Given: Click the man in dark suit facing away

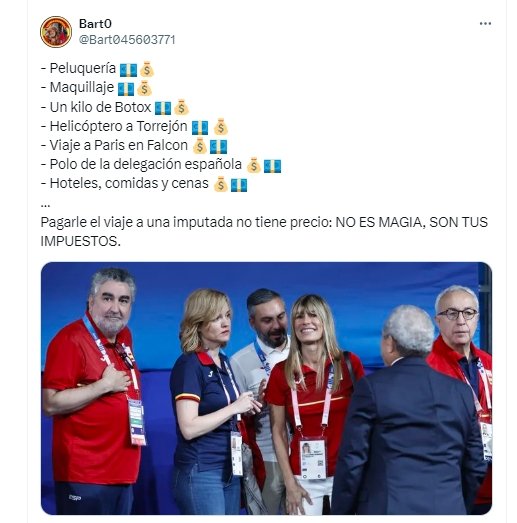Looking at the screenshot, I should coord(407,410).
